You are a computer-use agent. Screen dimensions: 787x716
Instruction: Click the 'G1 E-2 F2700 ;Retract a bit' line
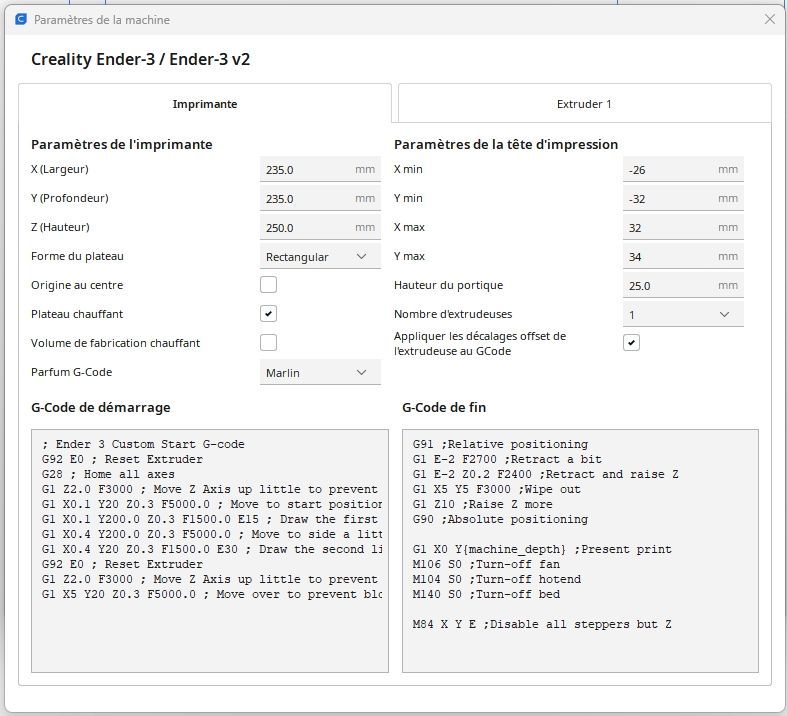point(507,459)
